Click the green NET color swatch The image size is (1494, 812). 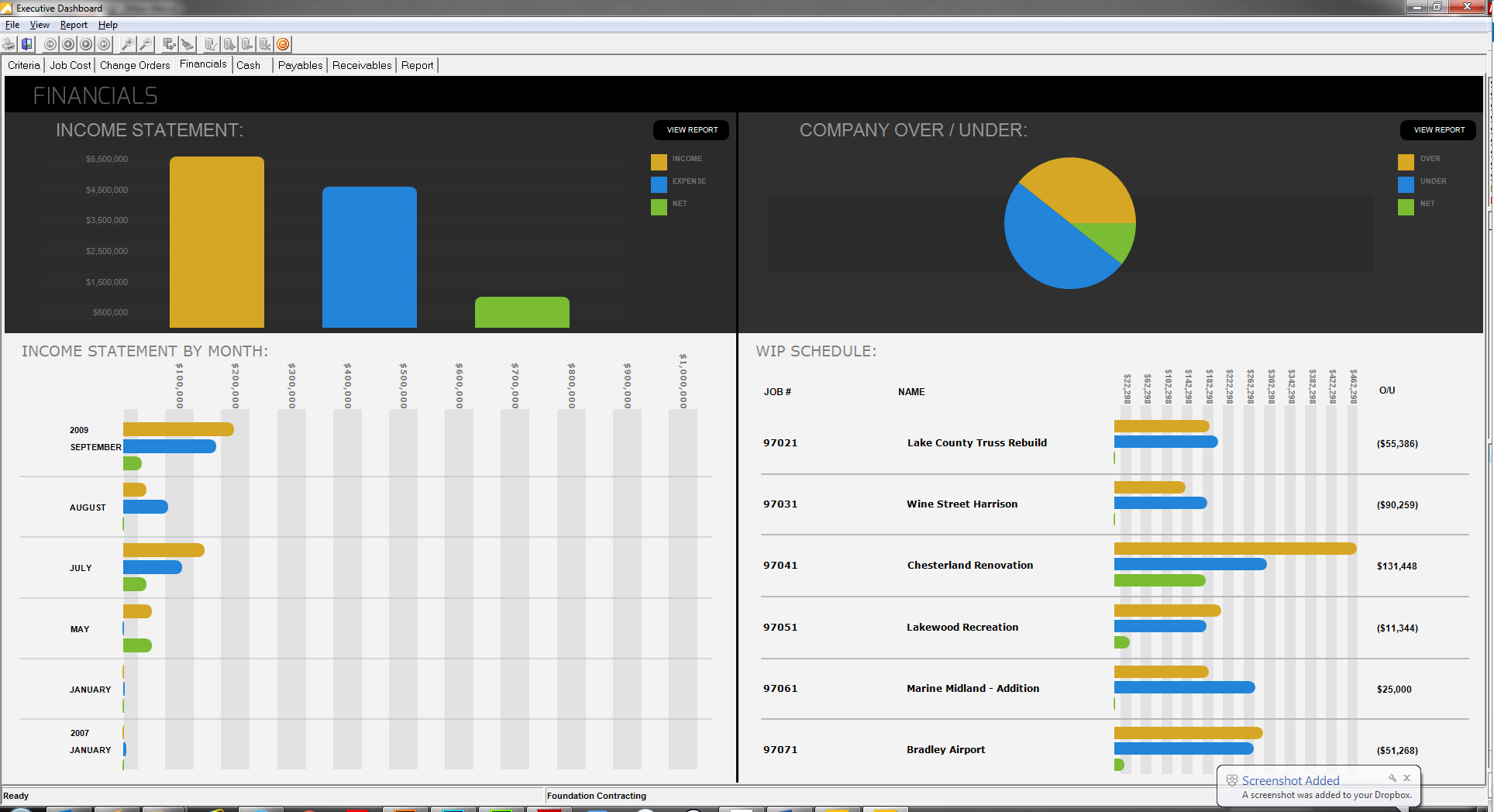point(659,207)
